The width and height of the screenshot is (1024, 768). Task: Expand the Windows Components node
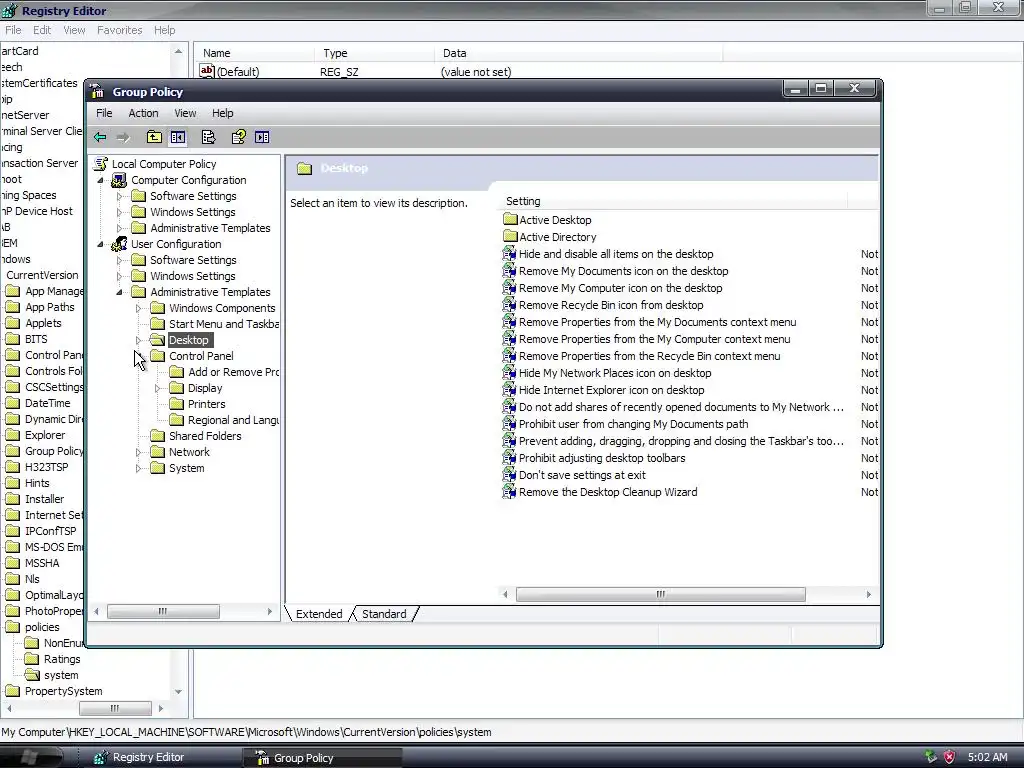(138, 308)
